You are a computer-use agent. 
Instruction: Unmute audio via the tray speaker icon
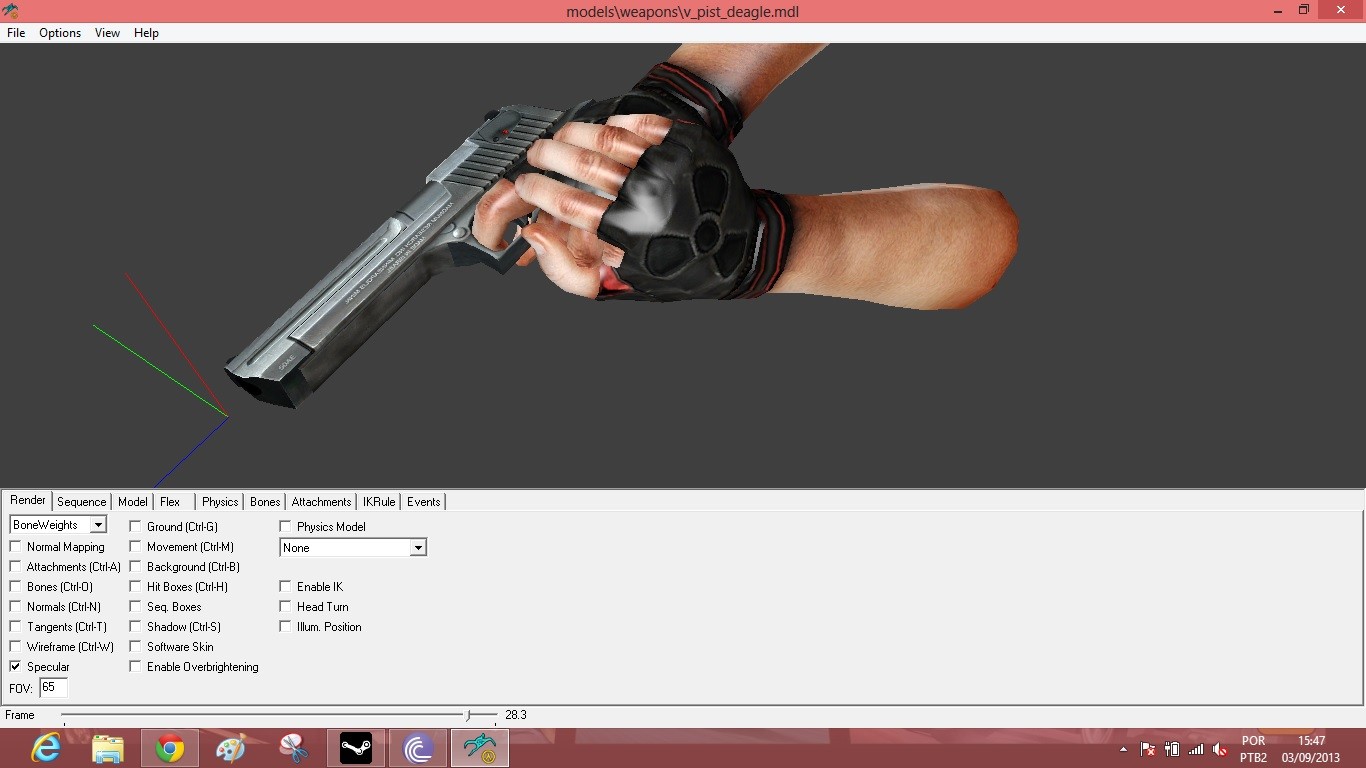pos(1219,748)
